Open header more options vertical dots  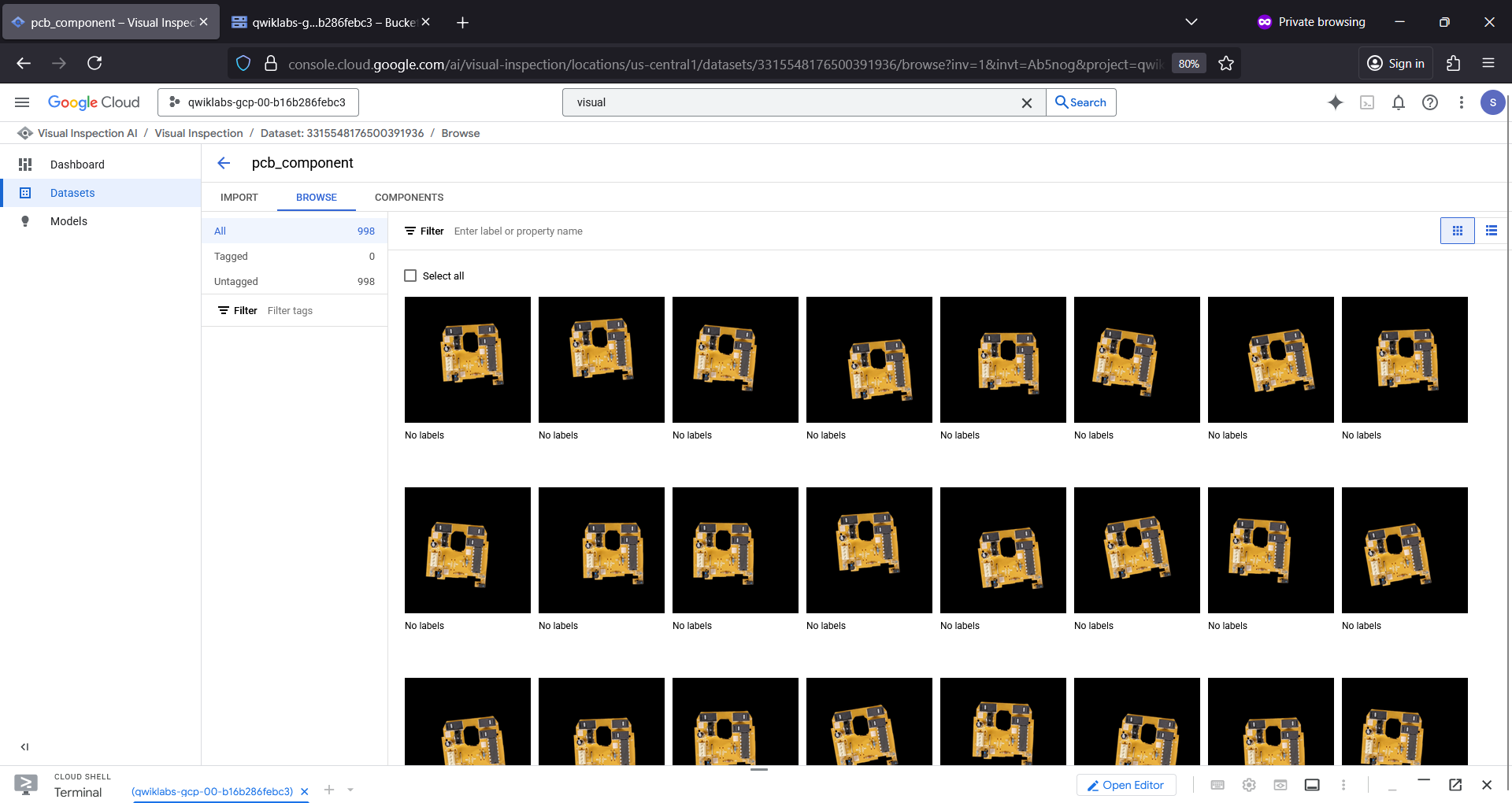coord(1462,102)
